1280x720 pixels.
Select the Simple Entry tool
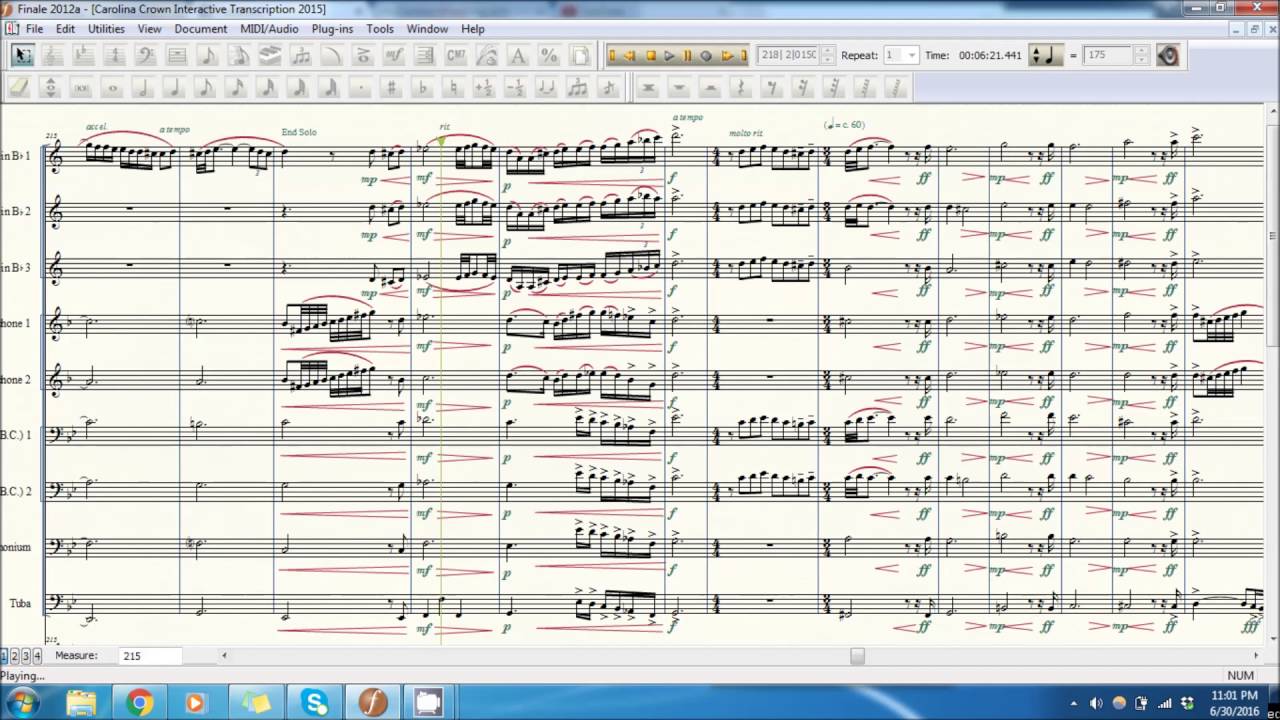coord(208,56)
